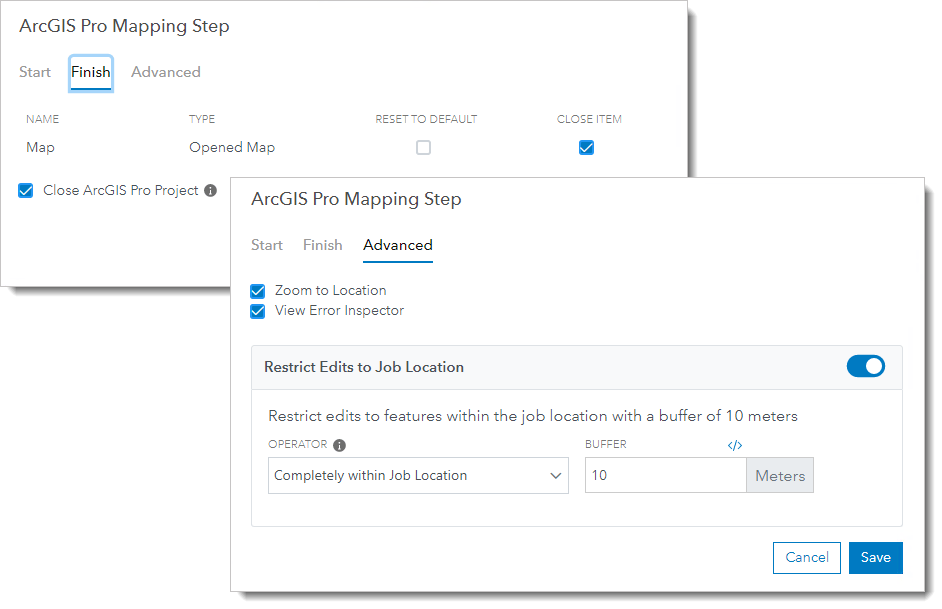Click the Save button
Image resolution: width=942 pixels, height=609 pixels.
click(875, 557)
